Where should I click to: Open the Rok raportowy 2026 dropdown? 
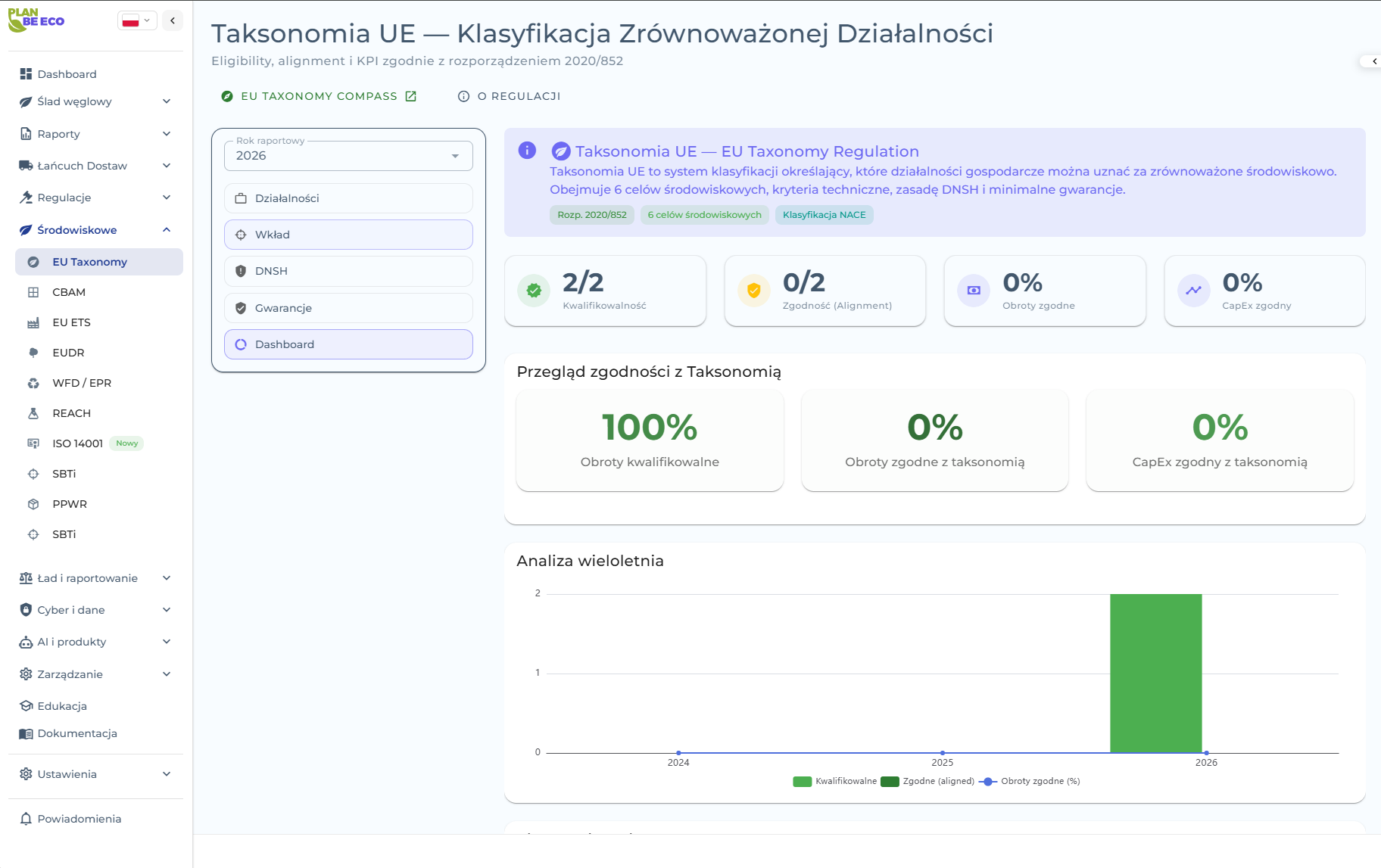[348, 156]
